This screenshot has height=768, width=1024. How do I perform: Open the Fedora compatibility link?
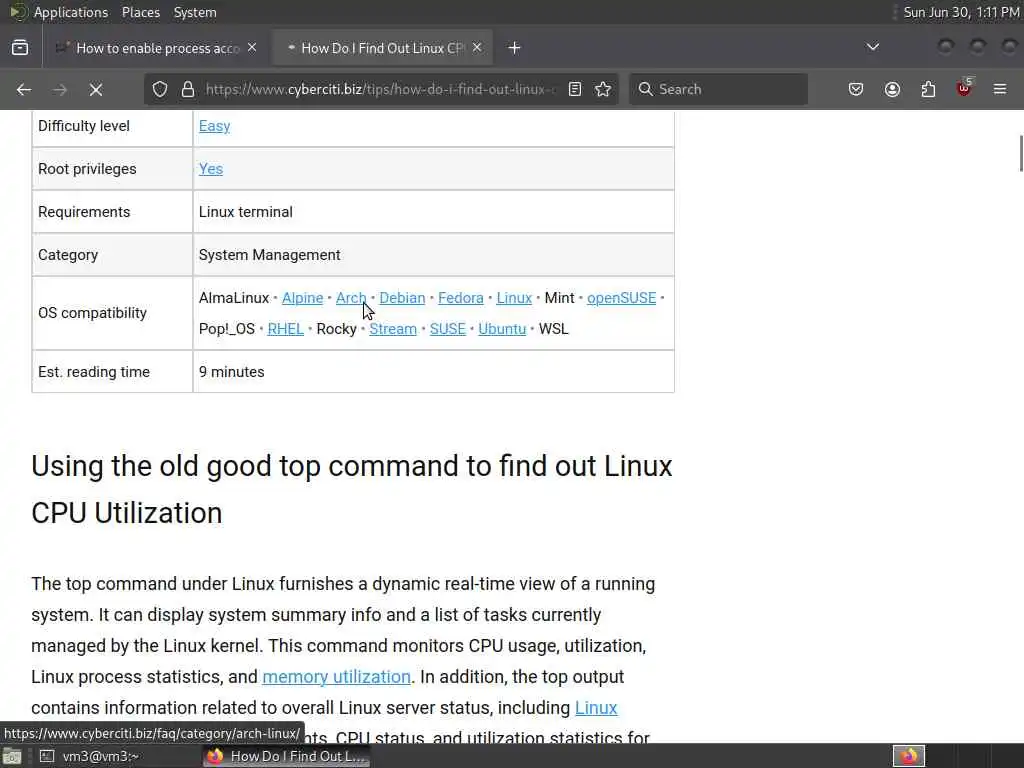461,298
